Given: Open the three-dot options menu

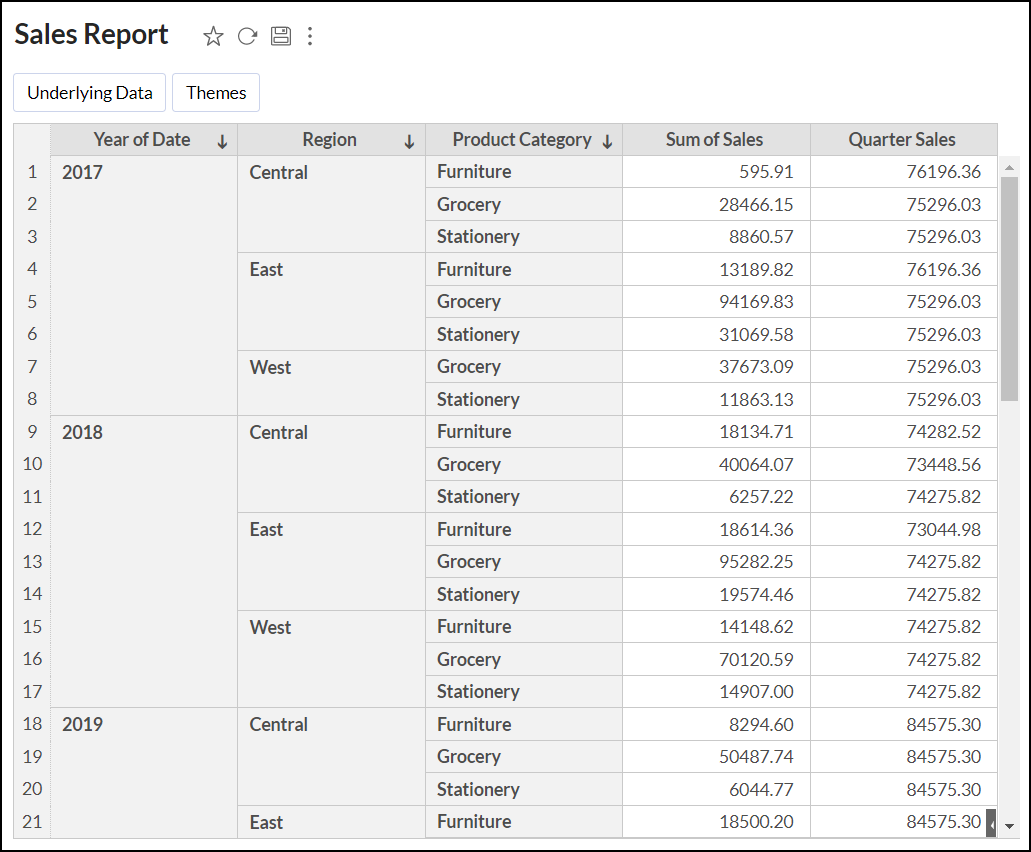Looking at the screenshot, I should pos(310,36).
